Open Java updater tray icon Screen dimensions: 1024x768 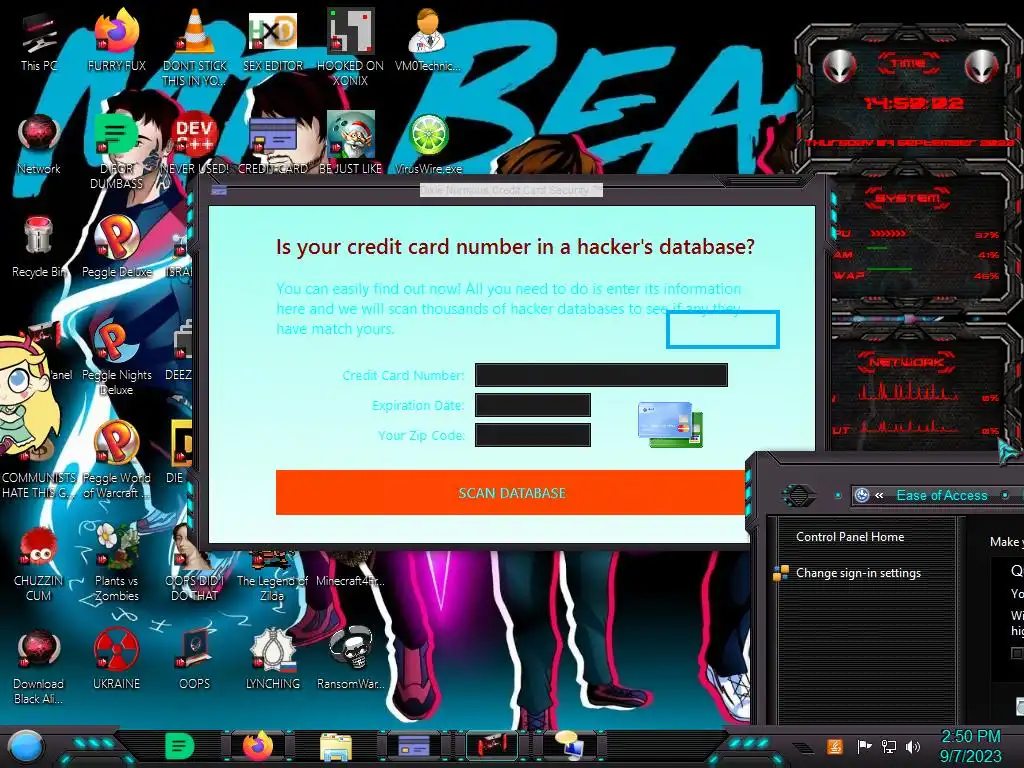pos(834,746)
